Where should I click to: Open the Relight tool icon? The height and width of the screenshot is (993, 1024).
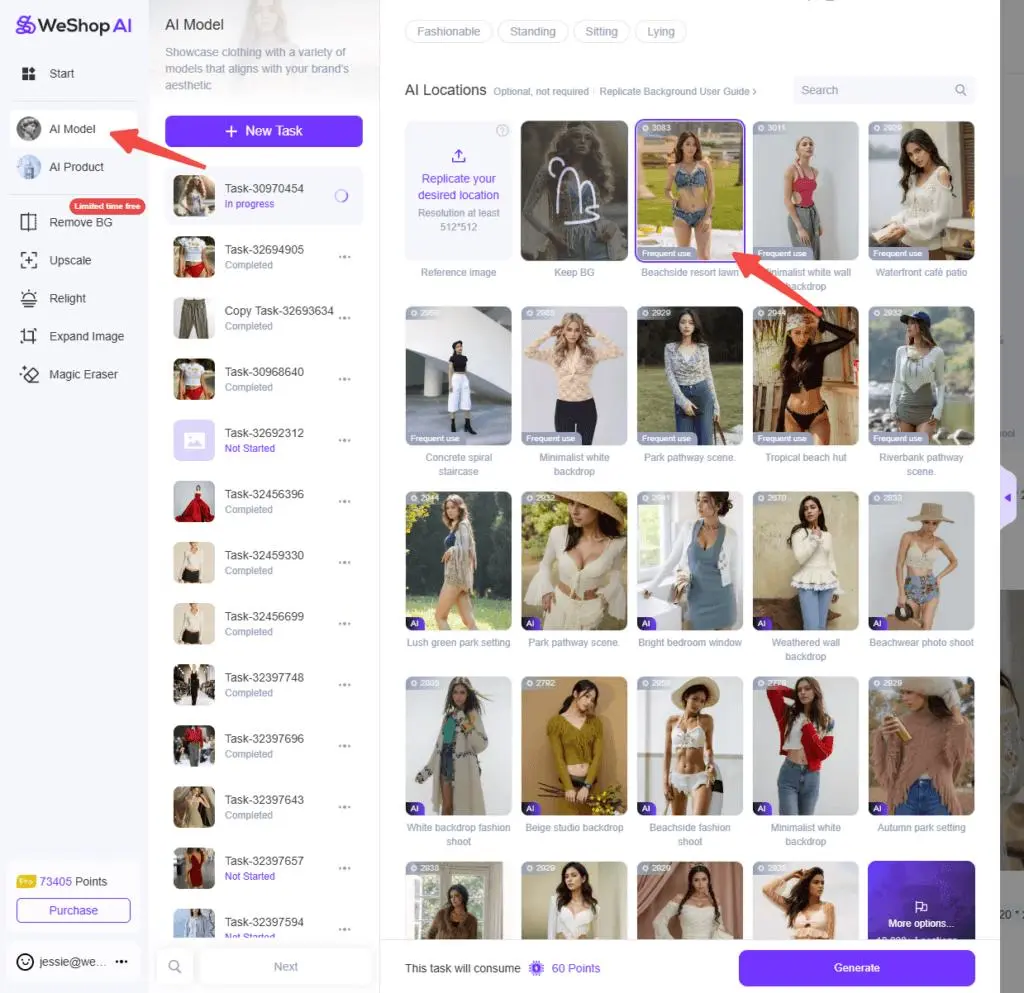coord(28,298)
